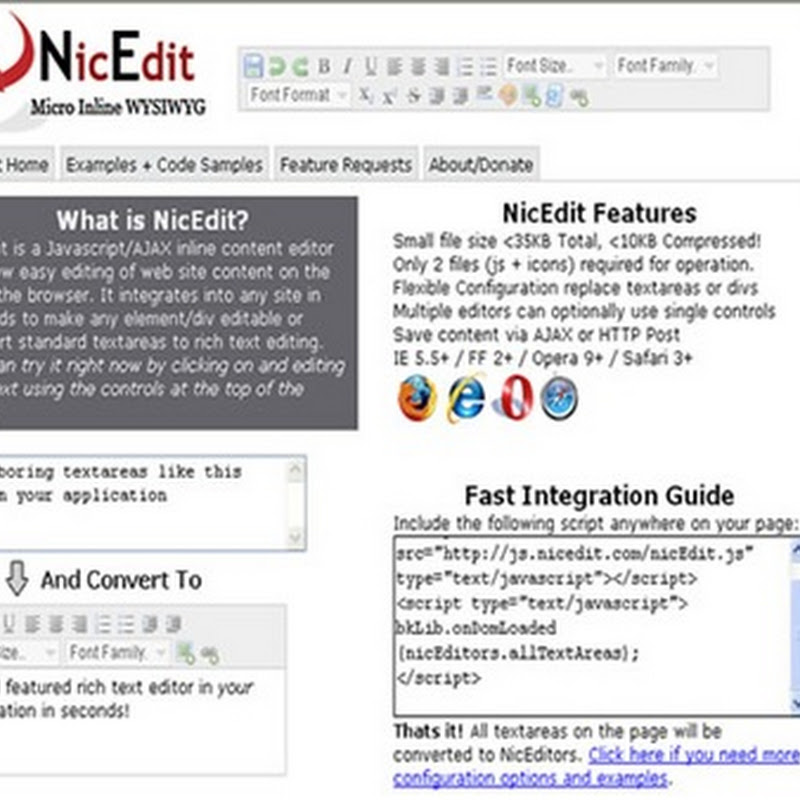Toggle Underline in the demo editor toolbar
This screenshot has height=800, width=800.
[x=9, y=624]
